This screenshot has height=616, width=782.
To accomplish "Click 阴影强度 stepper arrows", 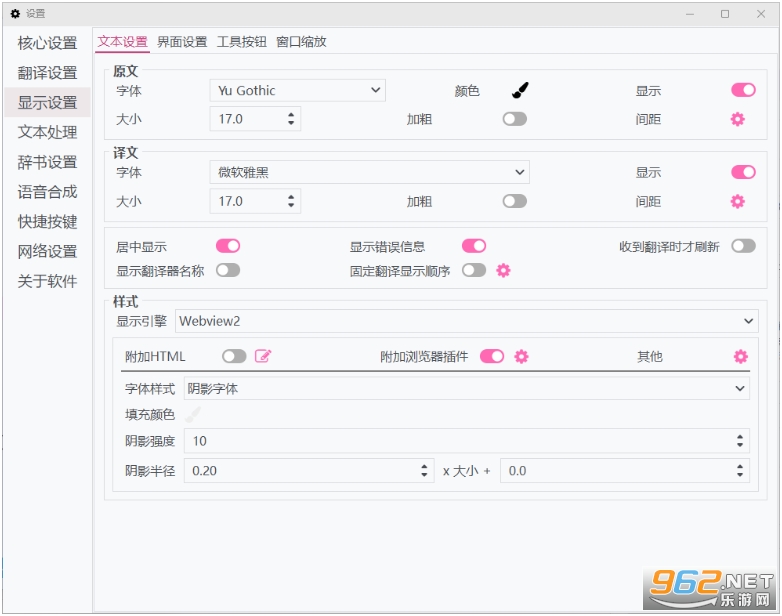I will click(740, 440).
